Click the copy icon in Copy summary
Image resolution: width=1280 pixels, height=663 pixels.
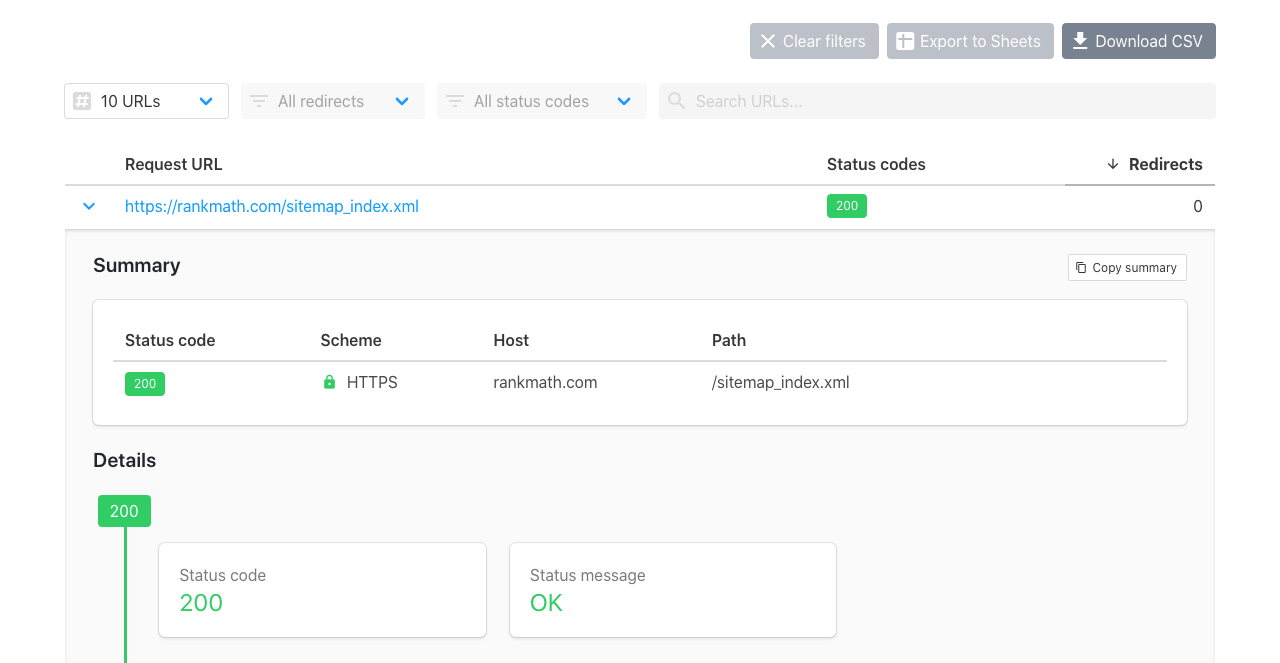[x=1081, y=267]
